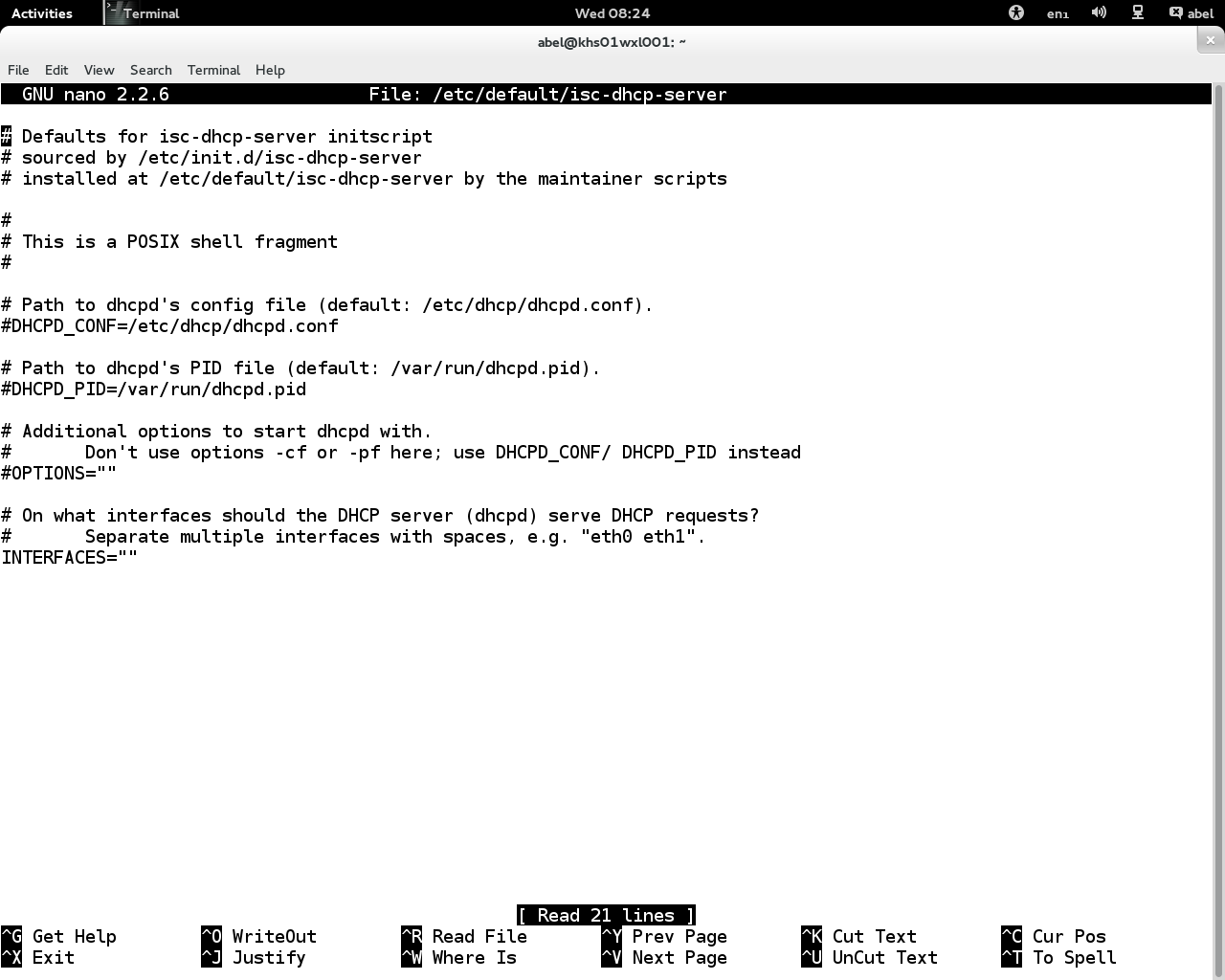This screenshot has height=980, width=1225.
Task: Click the 'Separate multiple interfaces' comment line
Action: 353,537
